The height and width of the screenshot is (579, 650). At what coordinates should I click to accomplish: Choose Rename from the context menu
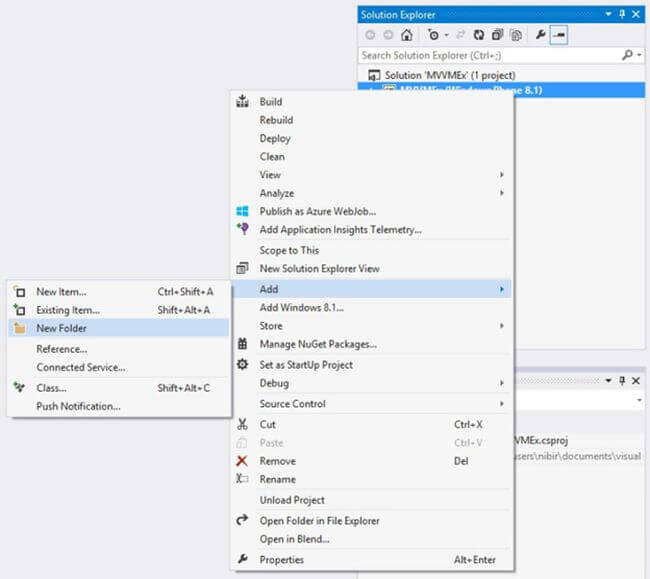coord(371,479)
